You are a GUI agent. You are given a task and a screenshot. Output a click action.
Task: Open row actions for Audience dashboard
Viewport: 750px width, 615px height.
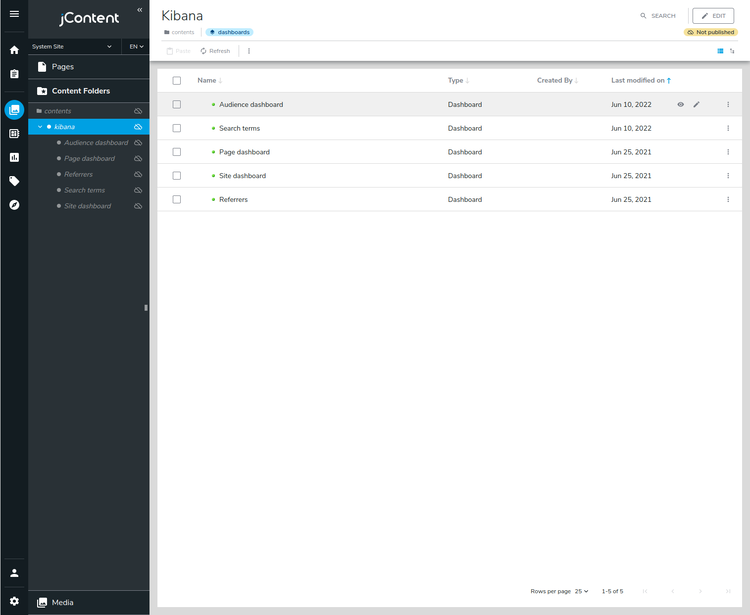[x=728, y=104]
